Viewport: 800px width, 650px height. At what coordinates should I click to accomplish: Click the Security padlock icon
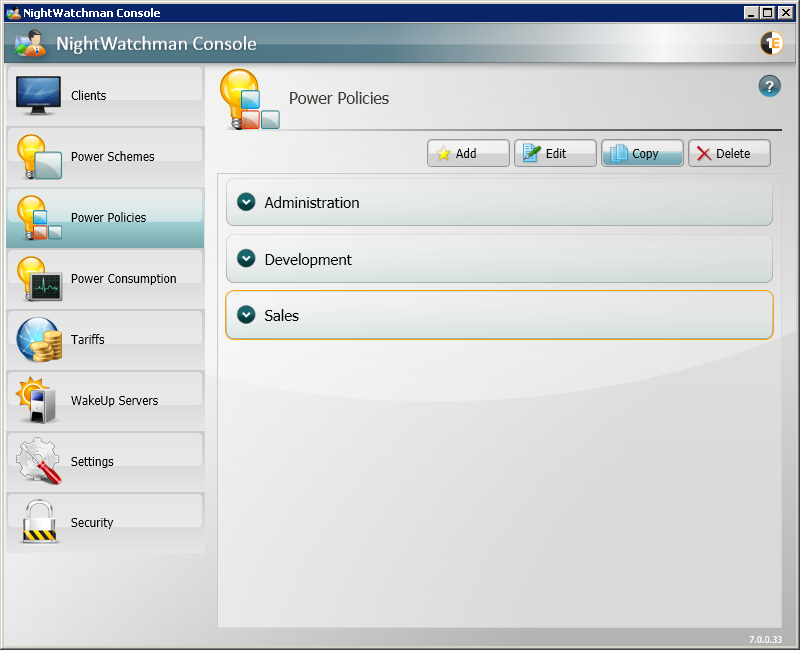(x=39, y=522)
